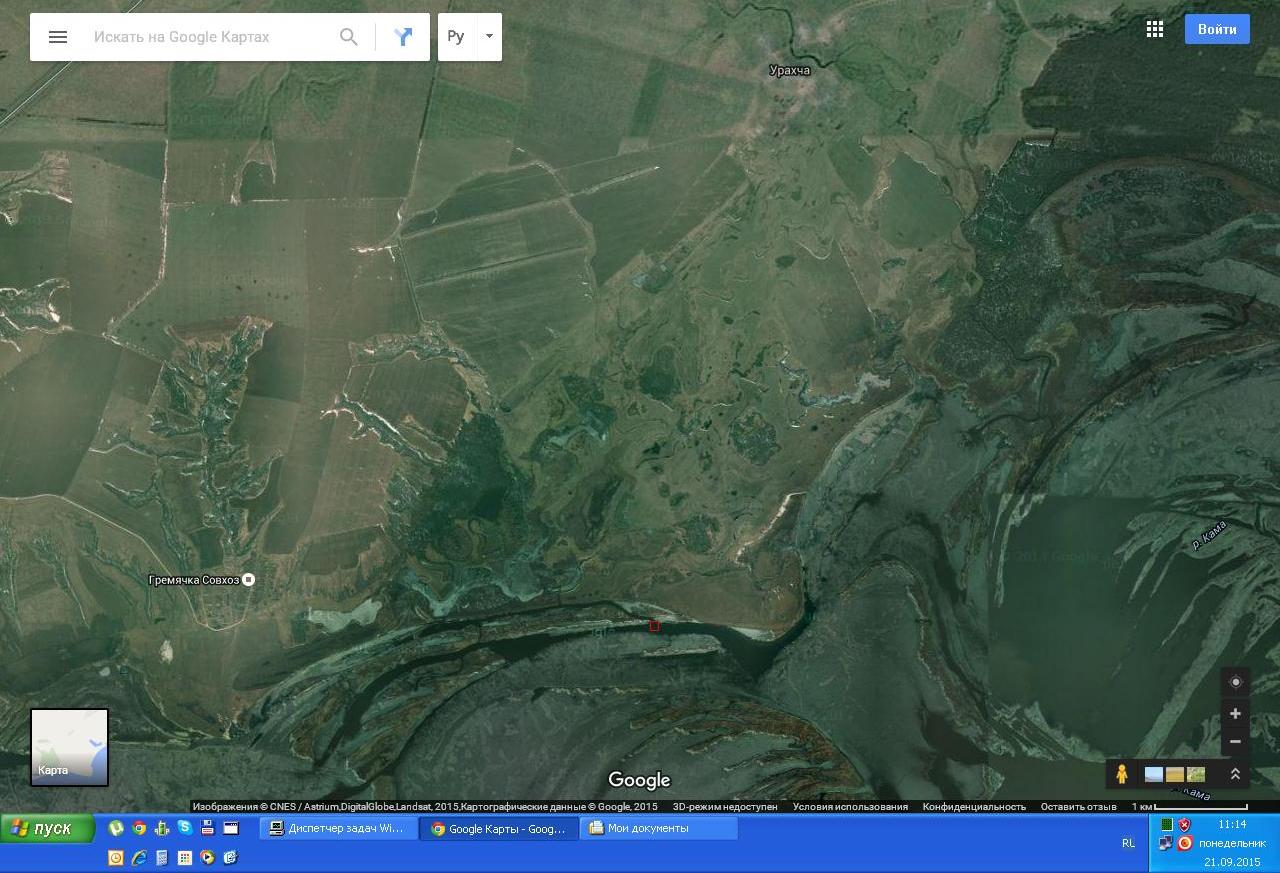Open the Google apps grid
The image size is (1280, 873).
1154,29
